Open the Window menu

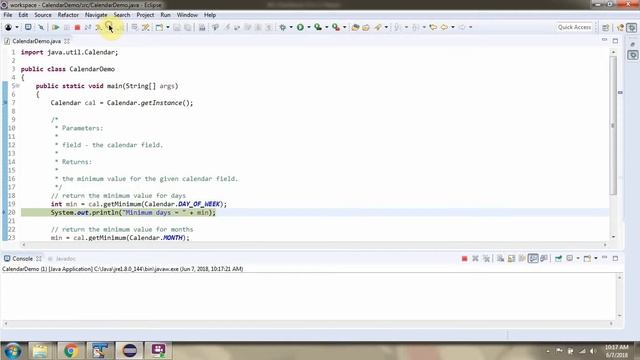(187, 15)
